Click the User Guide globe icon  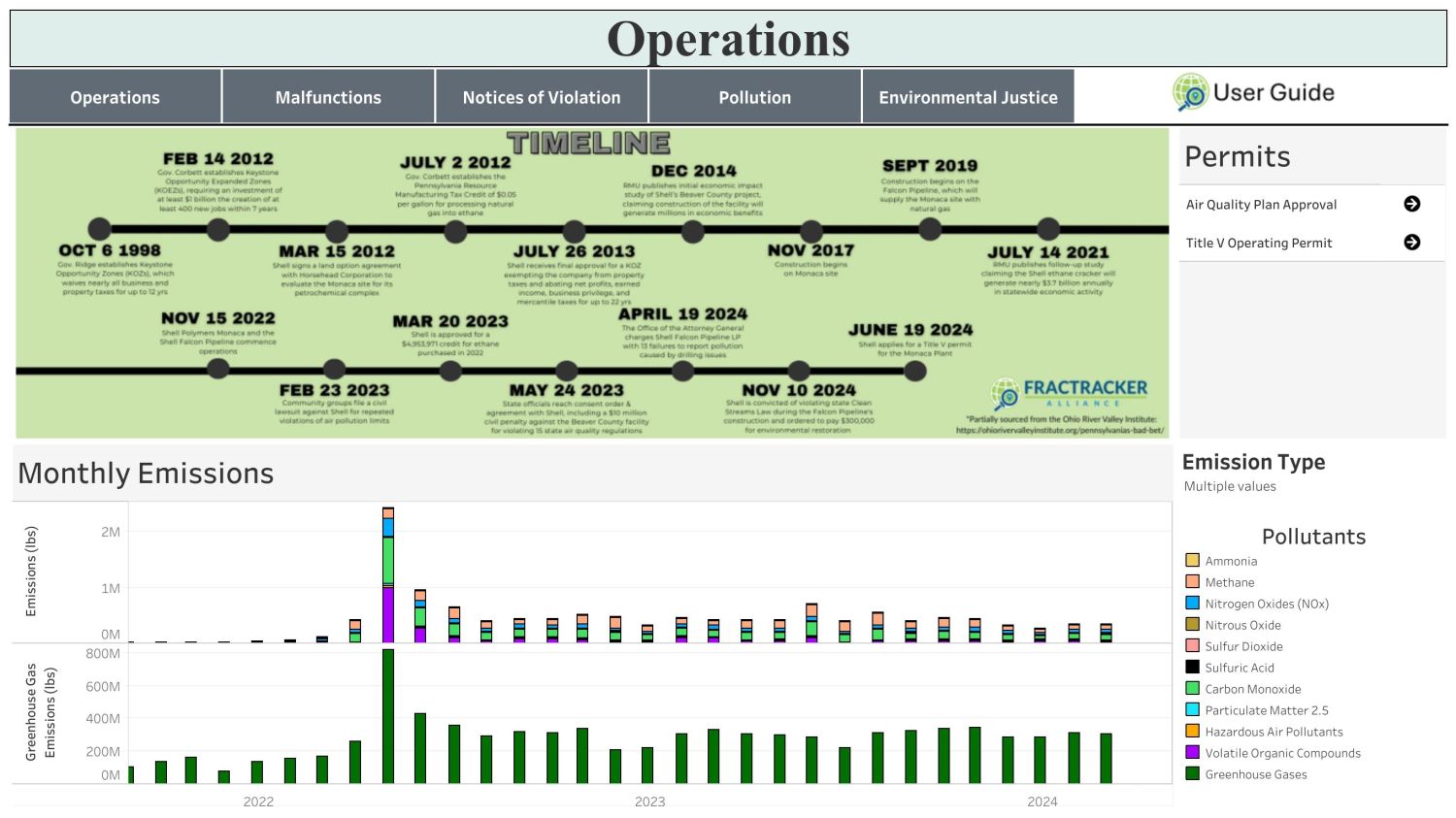tap(1190, 93)
